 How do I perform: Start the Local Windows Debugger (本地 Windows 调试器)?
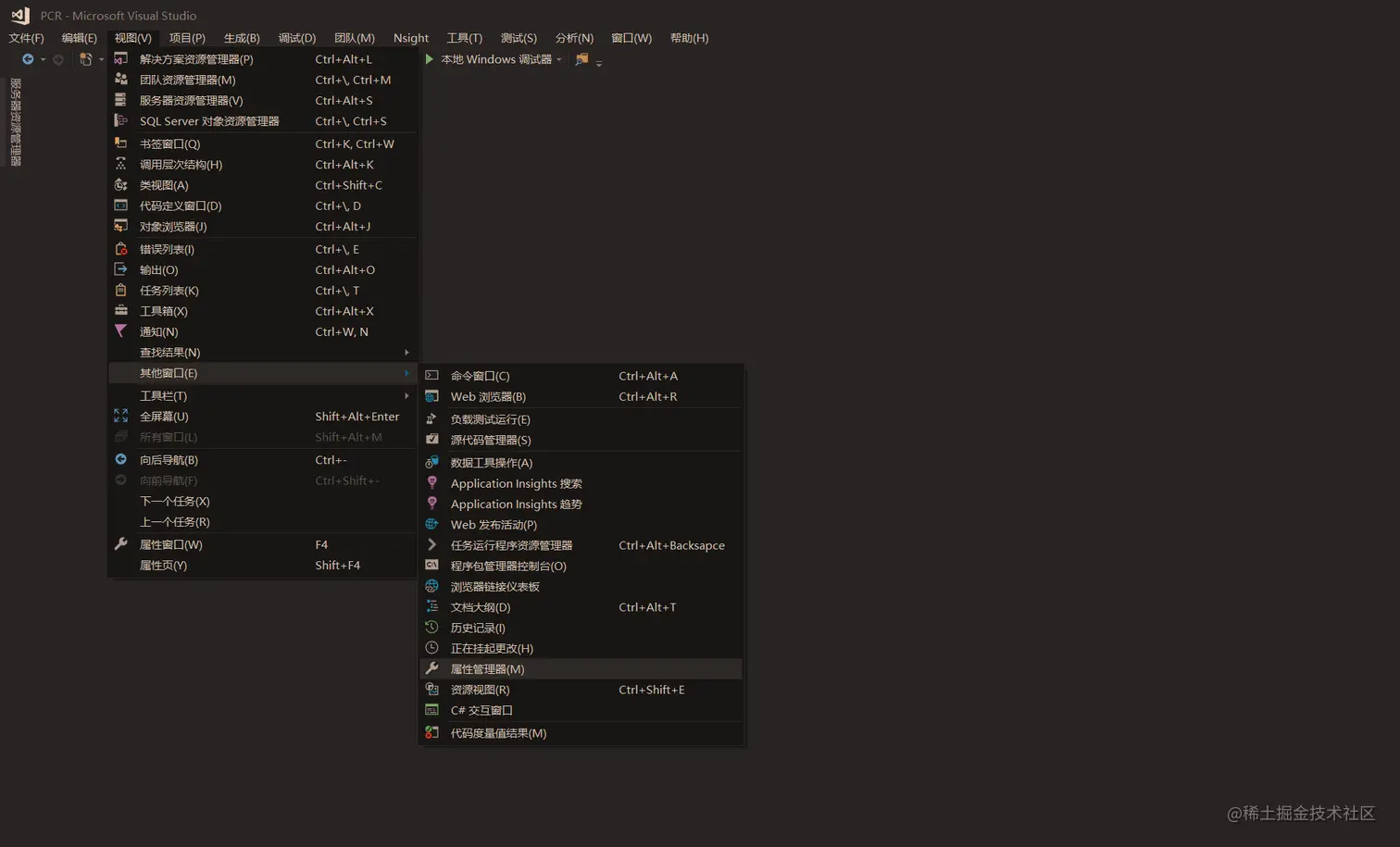(488, 59)
